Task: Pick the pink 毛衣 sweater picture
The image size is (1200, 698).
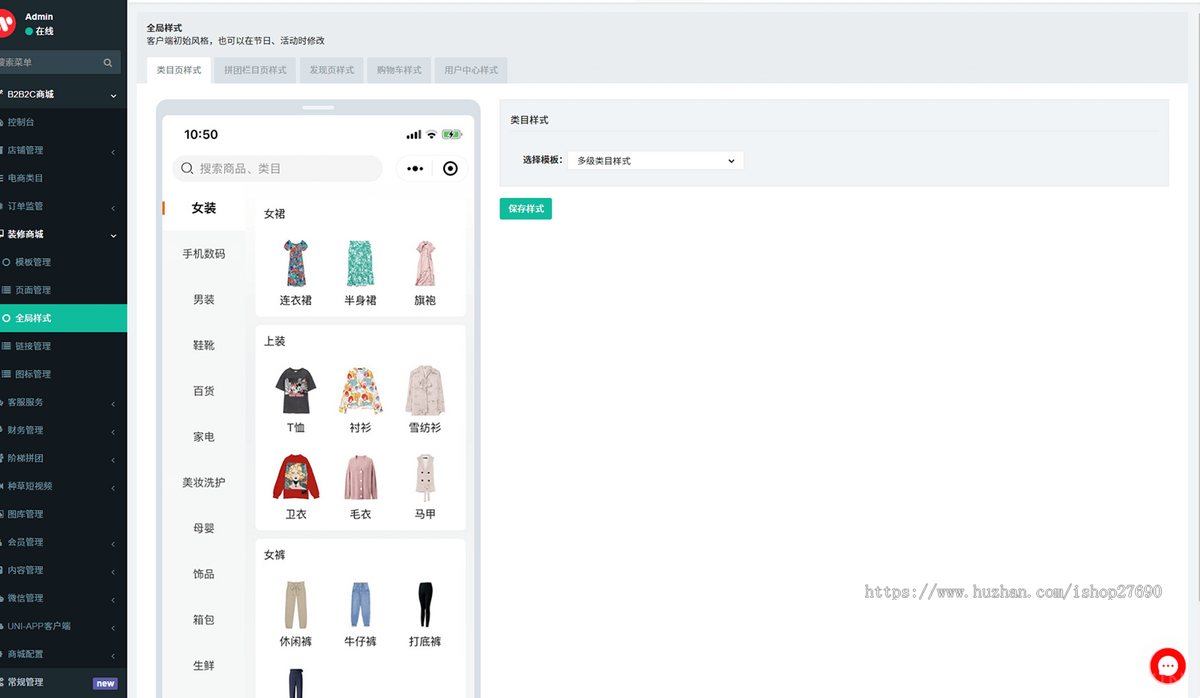Action: [x=360, y=477]
